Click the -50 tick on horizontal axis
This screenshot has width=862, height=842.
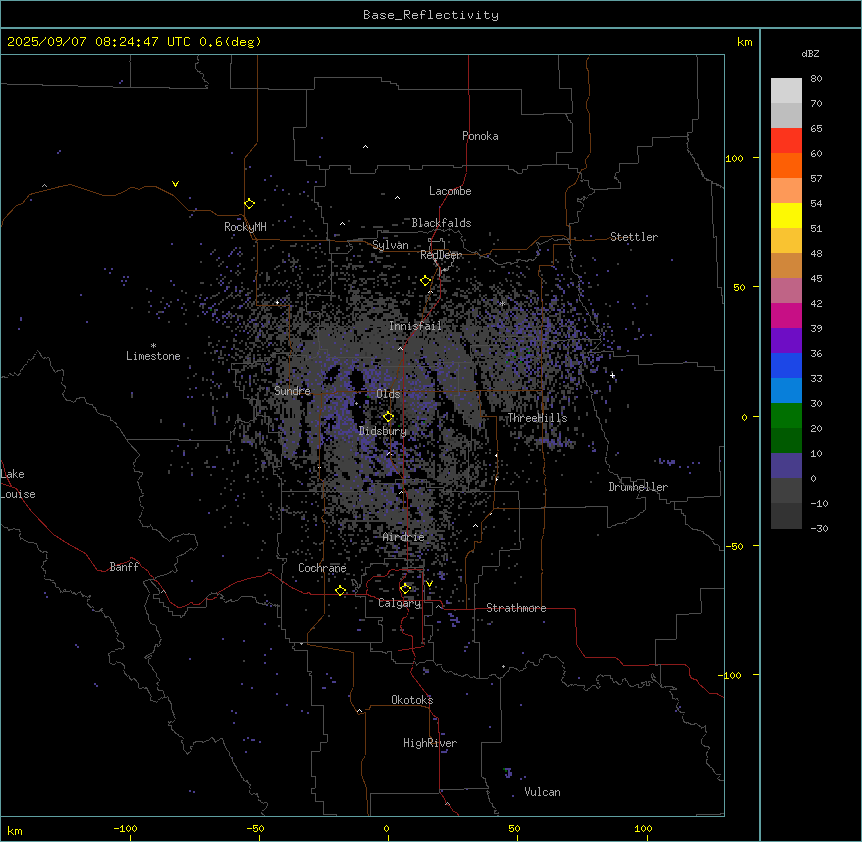pos(255,828)
